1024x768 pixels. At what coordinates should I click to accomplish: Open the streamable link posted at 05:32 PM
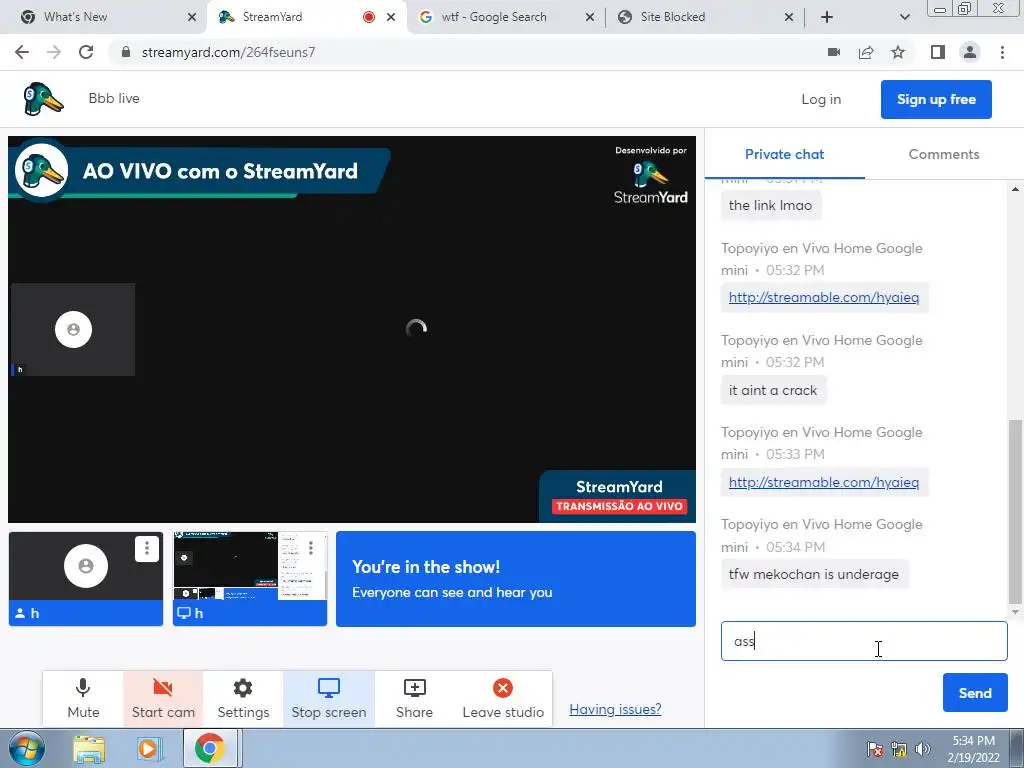[x=824, y=297]
